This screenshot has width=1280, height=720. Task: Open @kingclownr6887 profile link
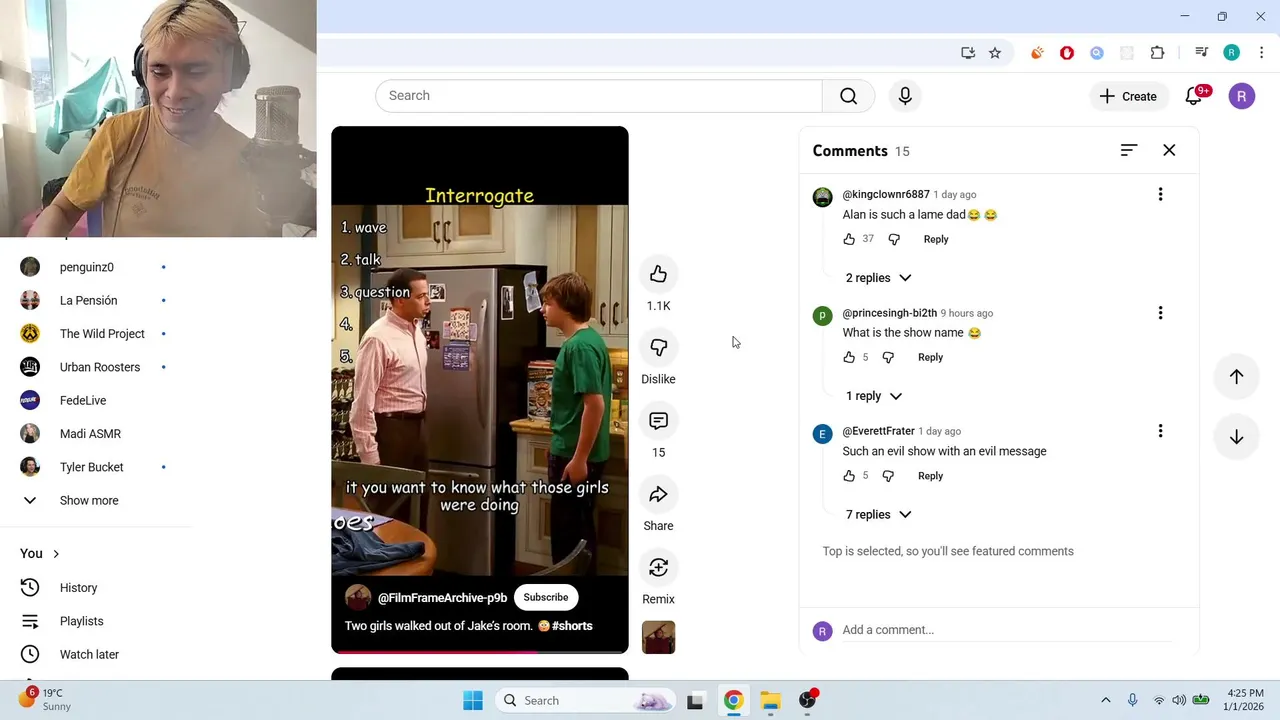(886, 194)
